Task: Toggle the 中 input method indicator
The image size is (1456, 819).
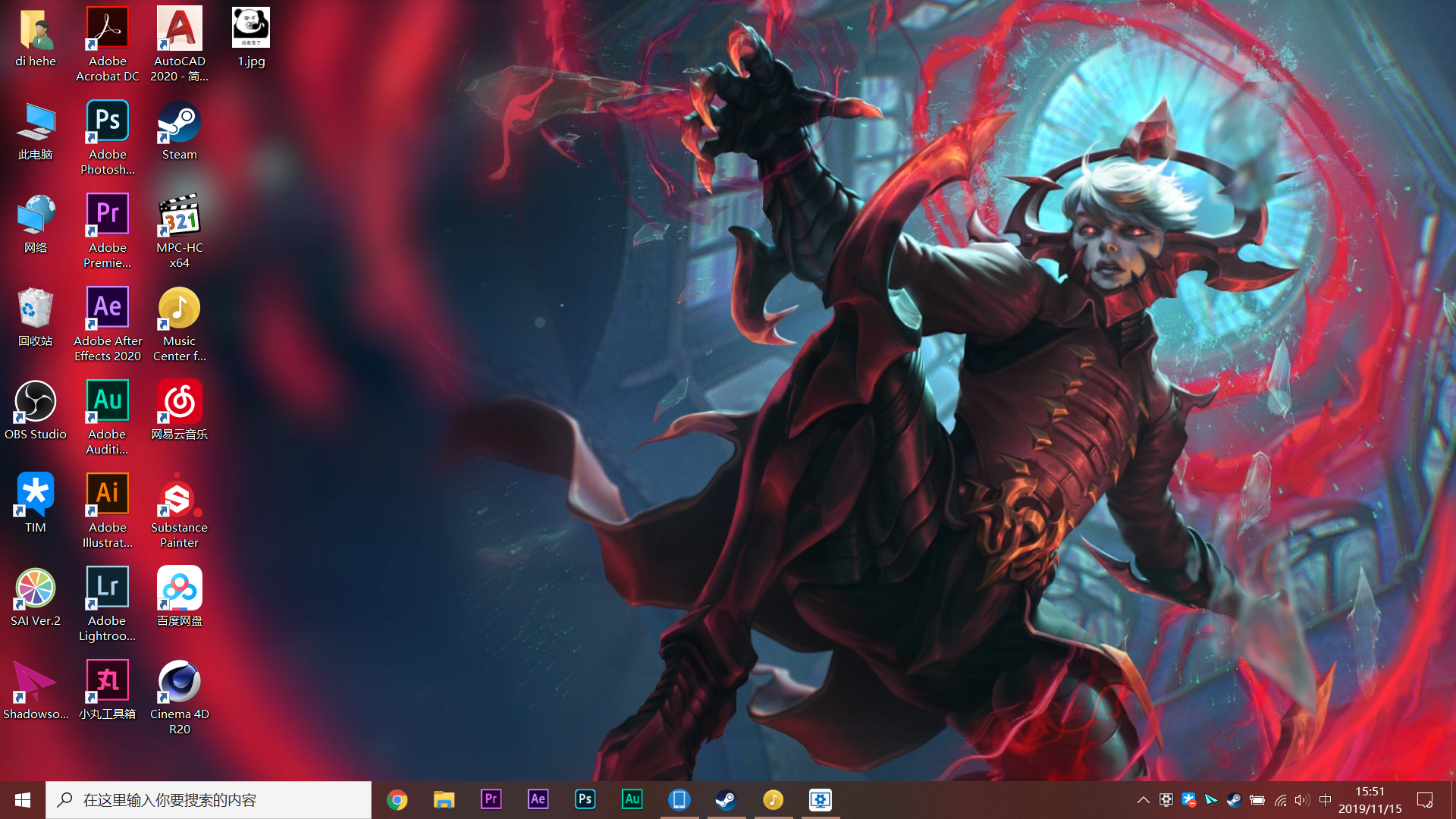Action: [1325, 800]
